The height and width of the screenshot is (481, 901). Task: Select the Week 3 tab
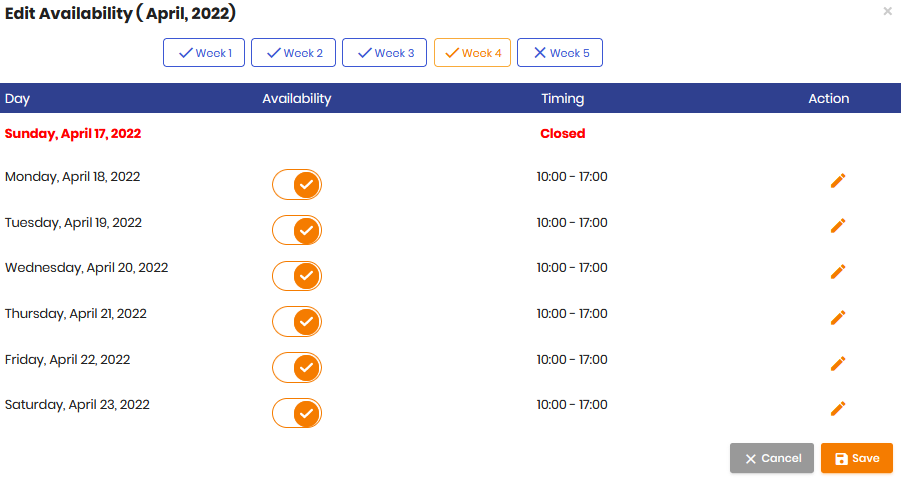384,53
